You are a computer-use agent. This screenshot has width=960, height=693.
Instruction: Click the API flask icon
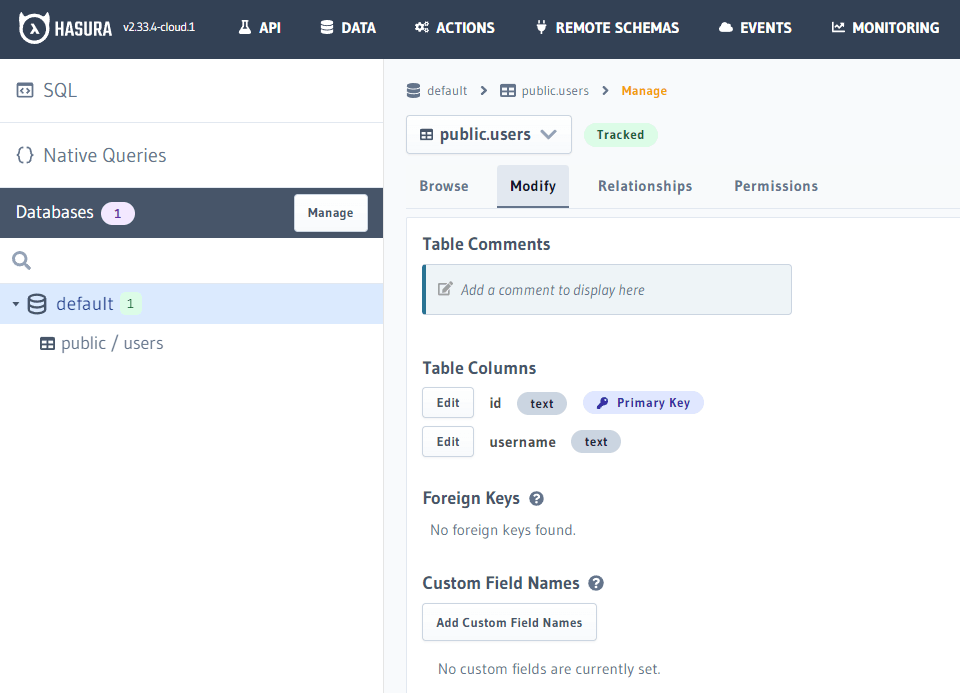click(x=245, y=28)
